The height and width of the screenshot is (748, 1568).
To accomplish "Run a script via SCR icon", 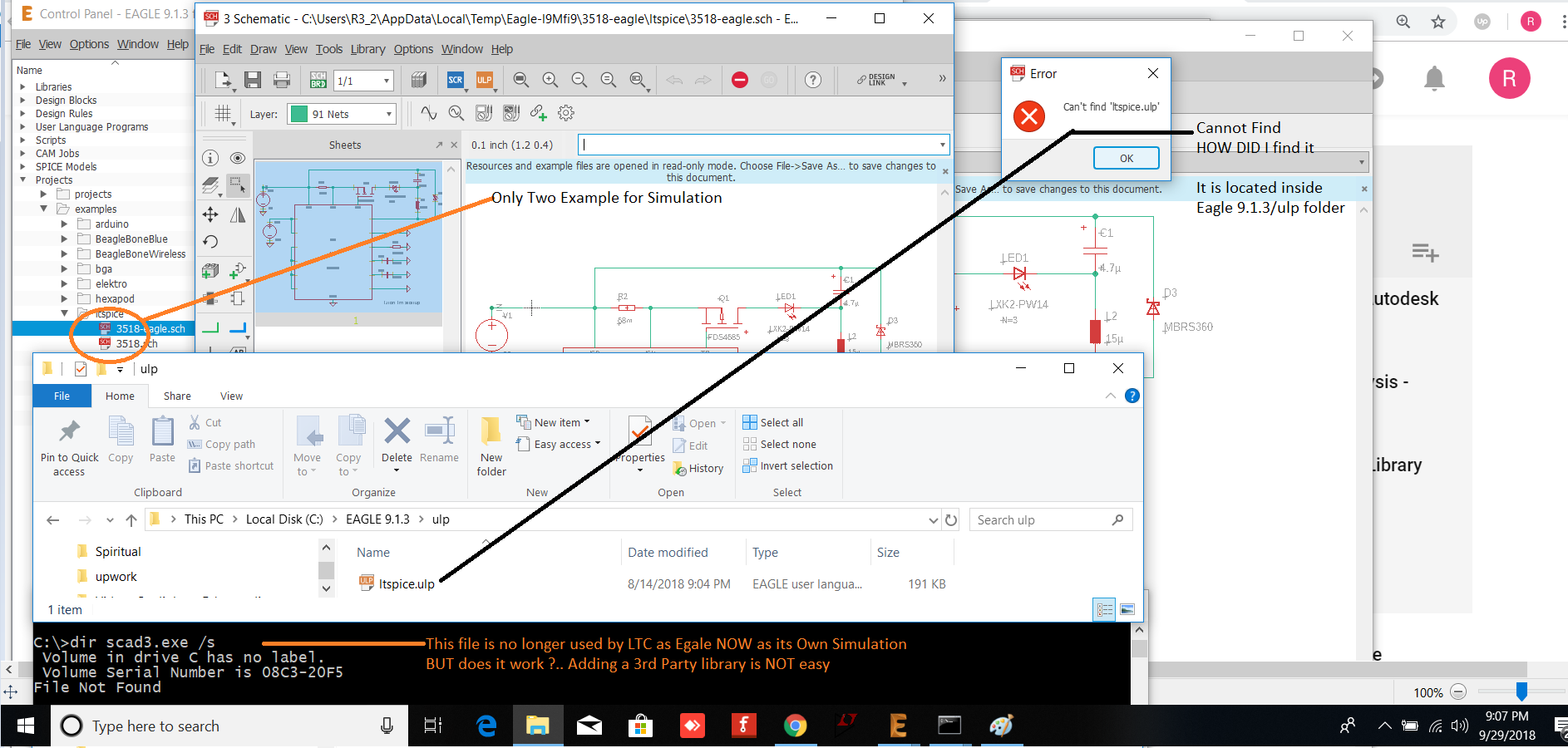I will pos(456,80).
